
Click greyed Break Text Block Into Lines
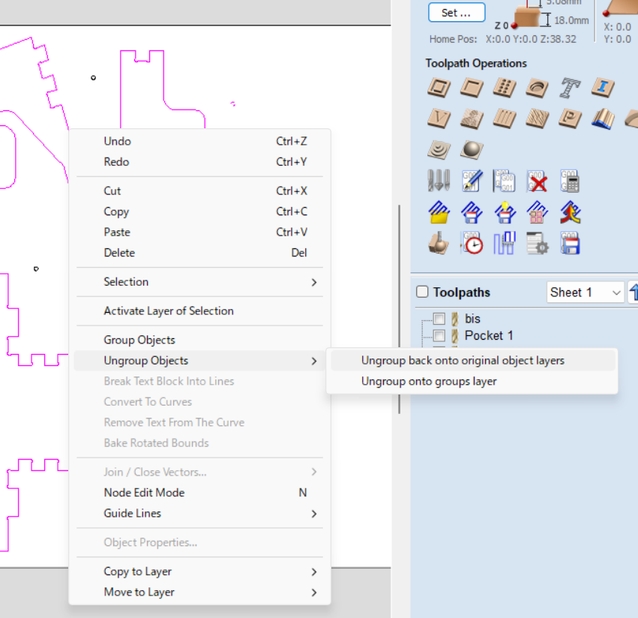click(x=199, y=381)
